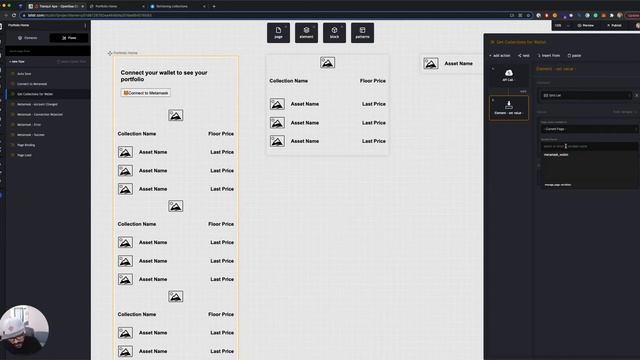Select the Metamask - Error flow
This screenshot has height=360, width=640.
(48, 124)
